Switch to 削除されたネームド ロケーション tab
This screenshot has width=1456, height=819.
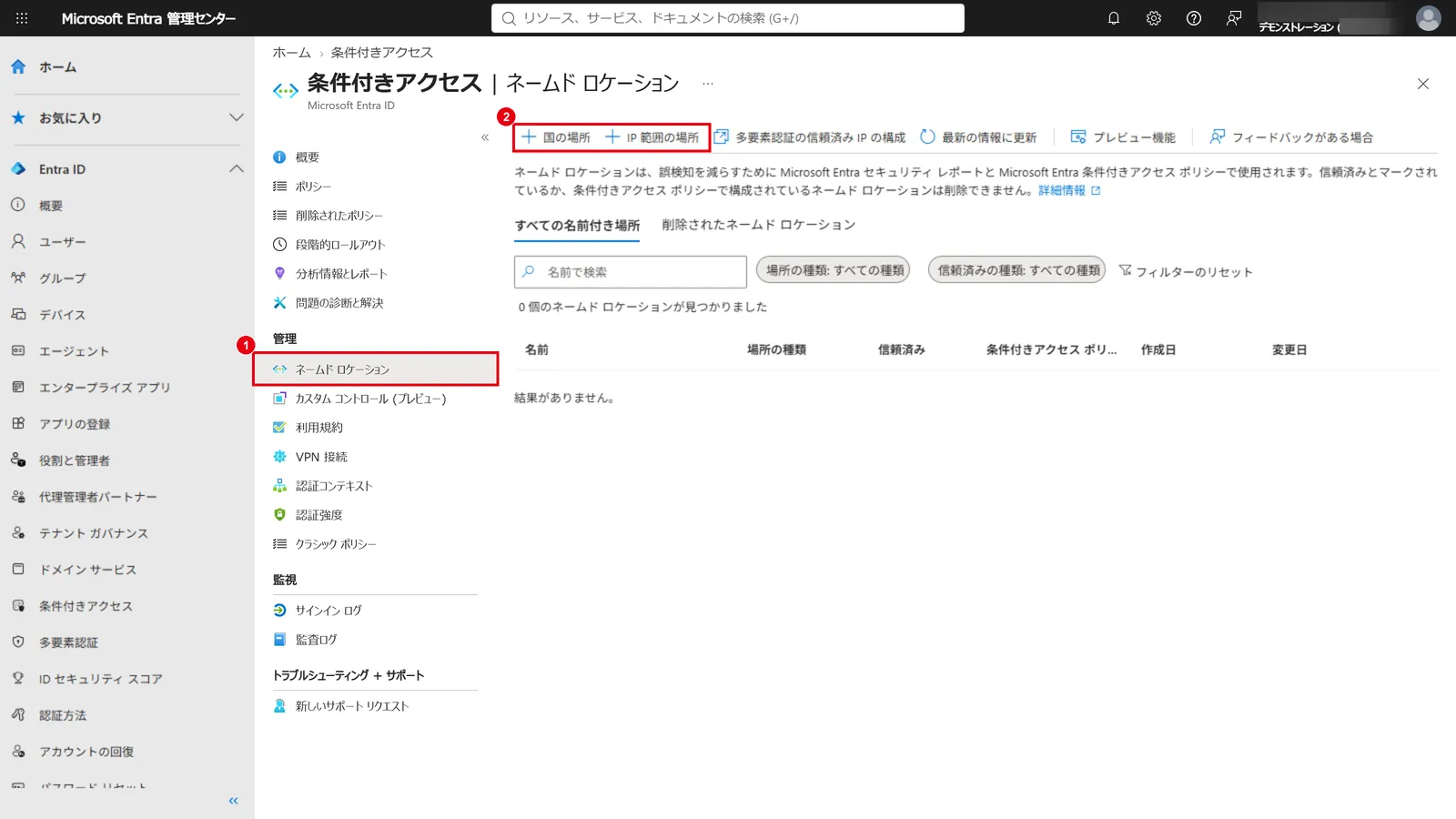(x=759, y=225)
